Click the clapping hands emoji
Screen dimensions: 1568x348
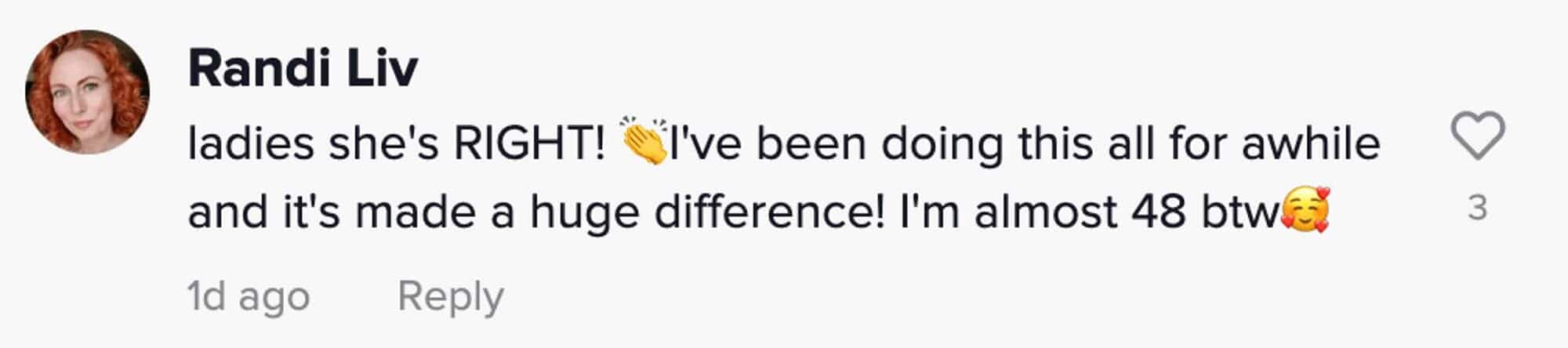tap(643, 141)
